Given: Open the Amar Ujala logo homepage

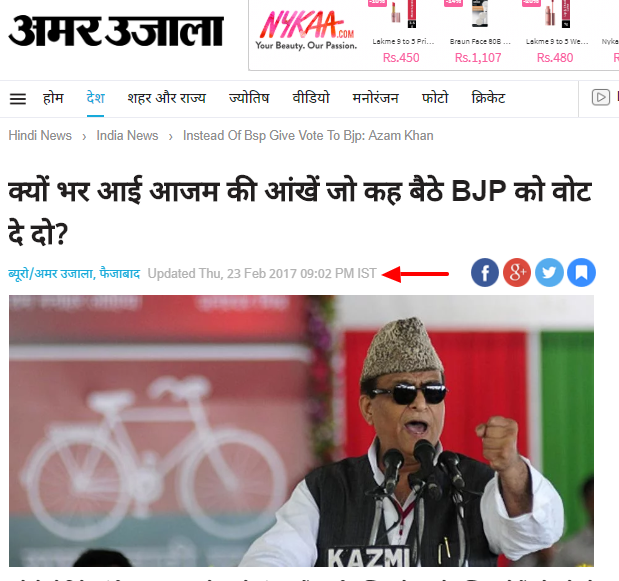Looking at the screenshot, I should click(116, 30).
